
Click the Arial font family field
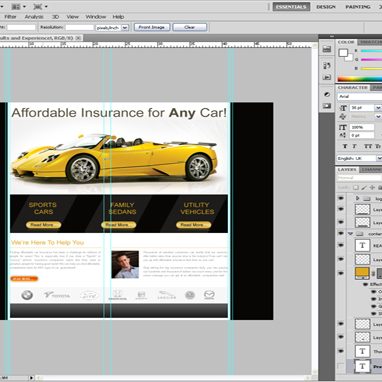pos(359,96)
